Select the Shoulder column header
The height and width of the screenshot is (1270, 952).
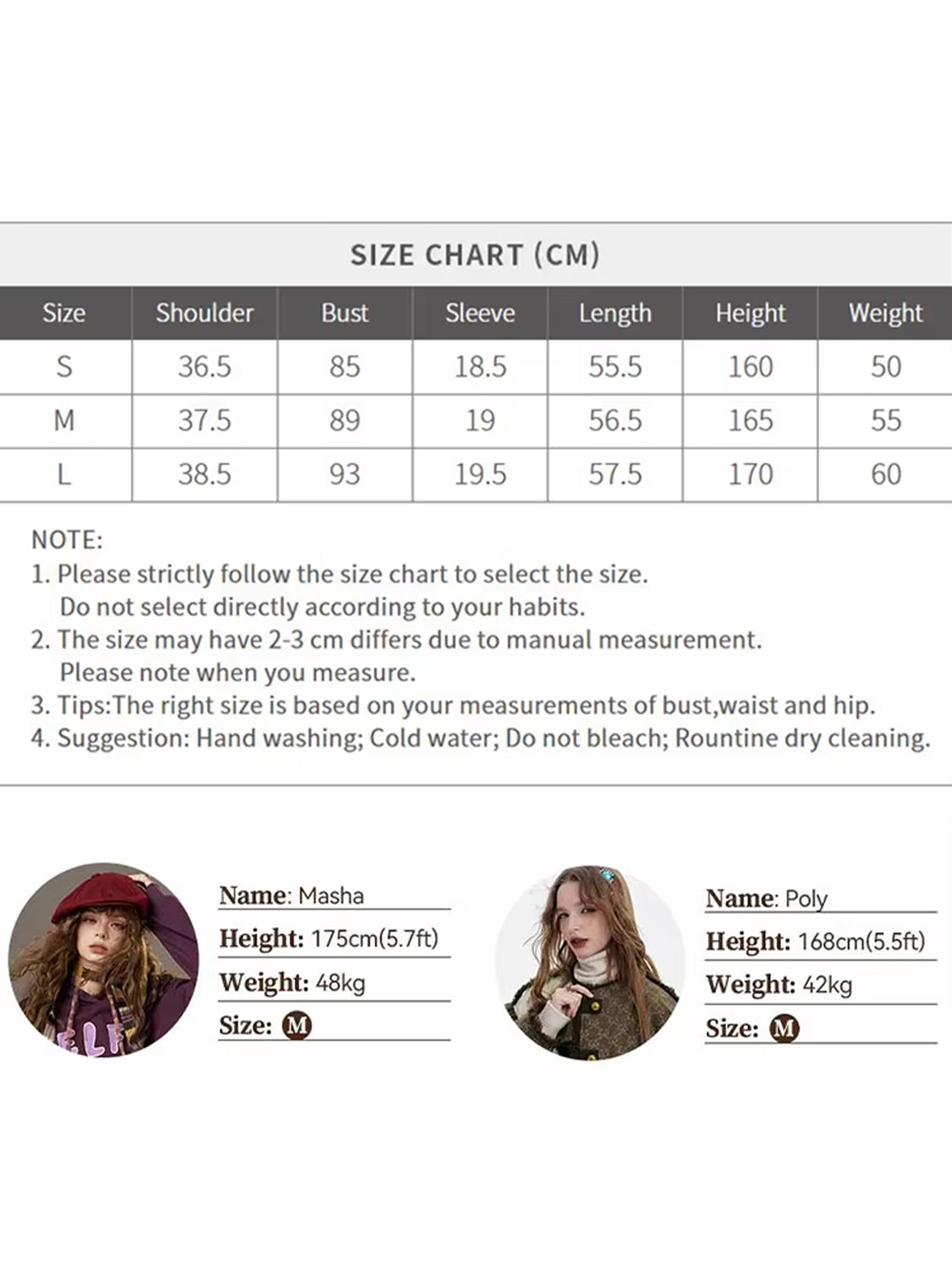click(205, 312)
